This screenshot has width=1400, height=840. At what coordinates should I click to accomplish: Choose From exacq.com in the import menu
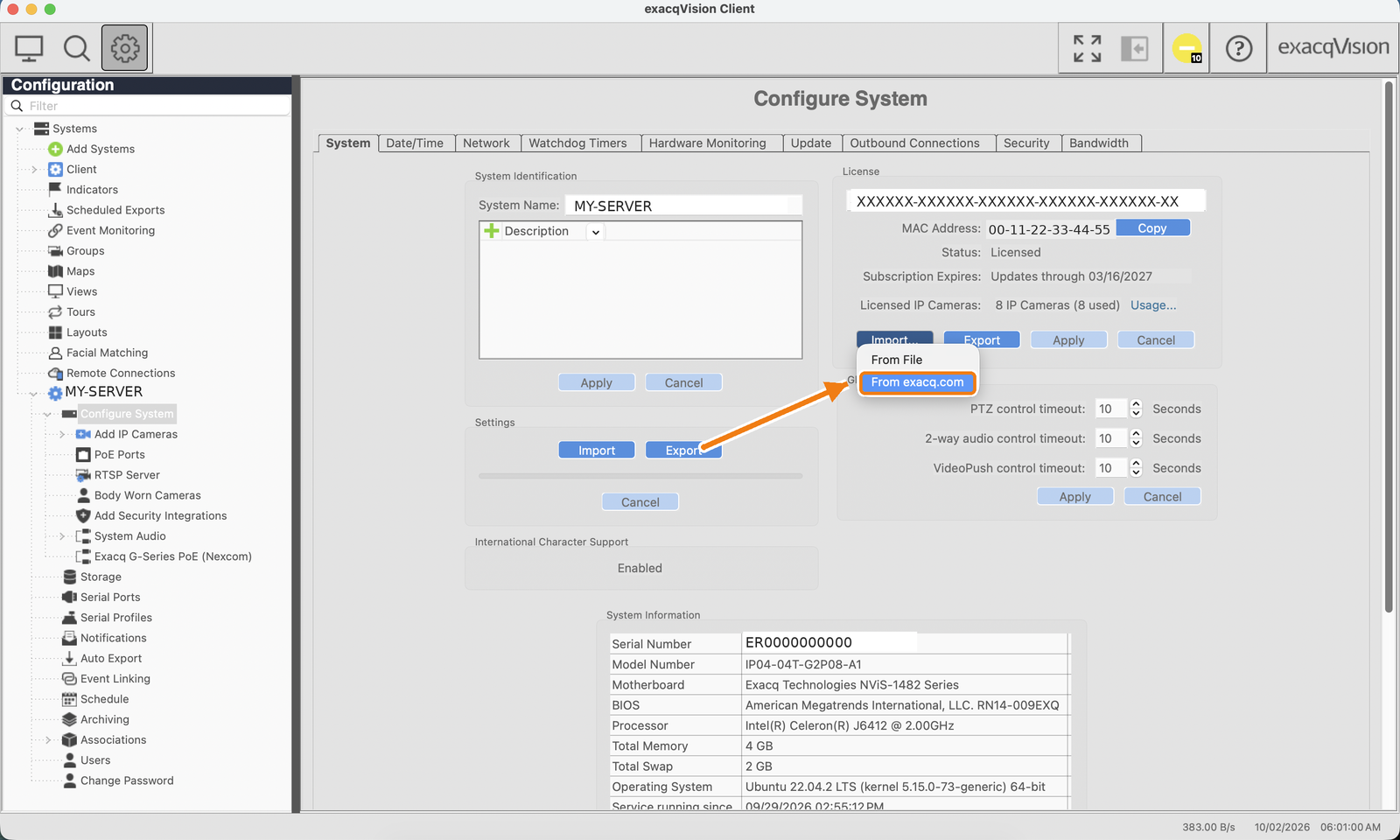[917, 382]
